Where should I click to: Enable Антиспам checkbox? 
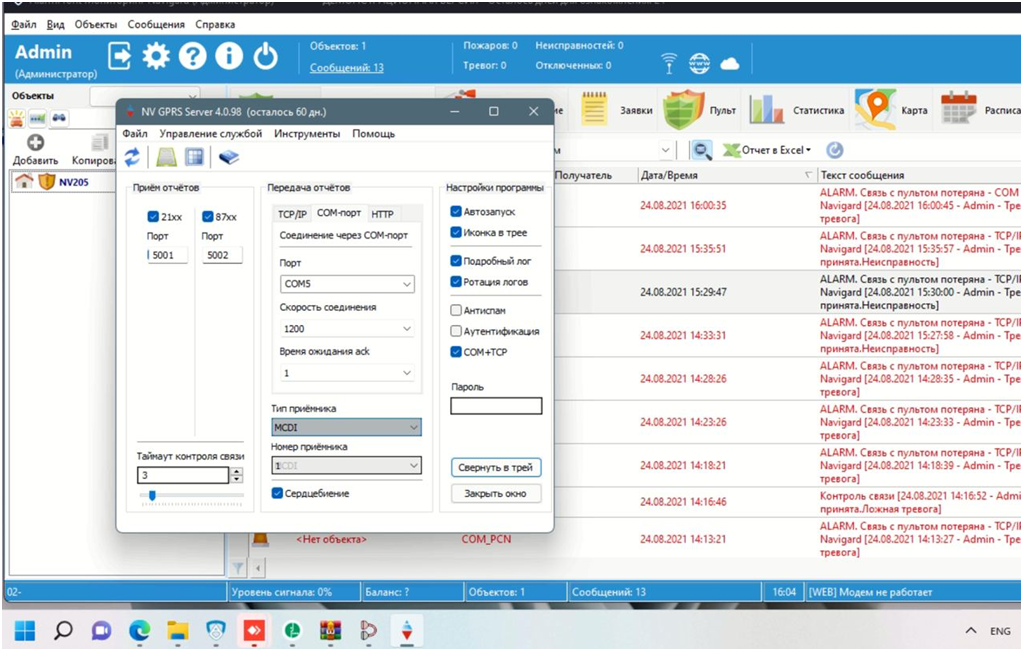(456, 310)
